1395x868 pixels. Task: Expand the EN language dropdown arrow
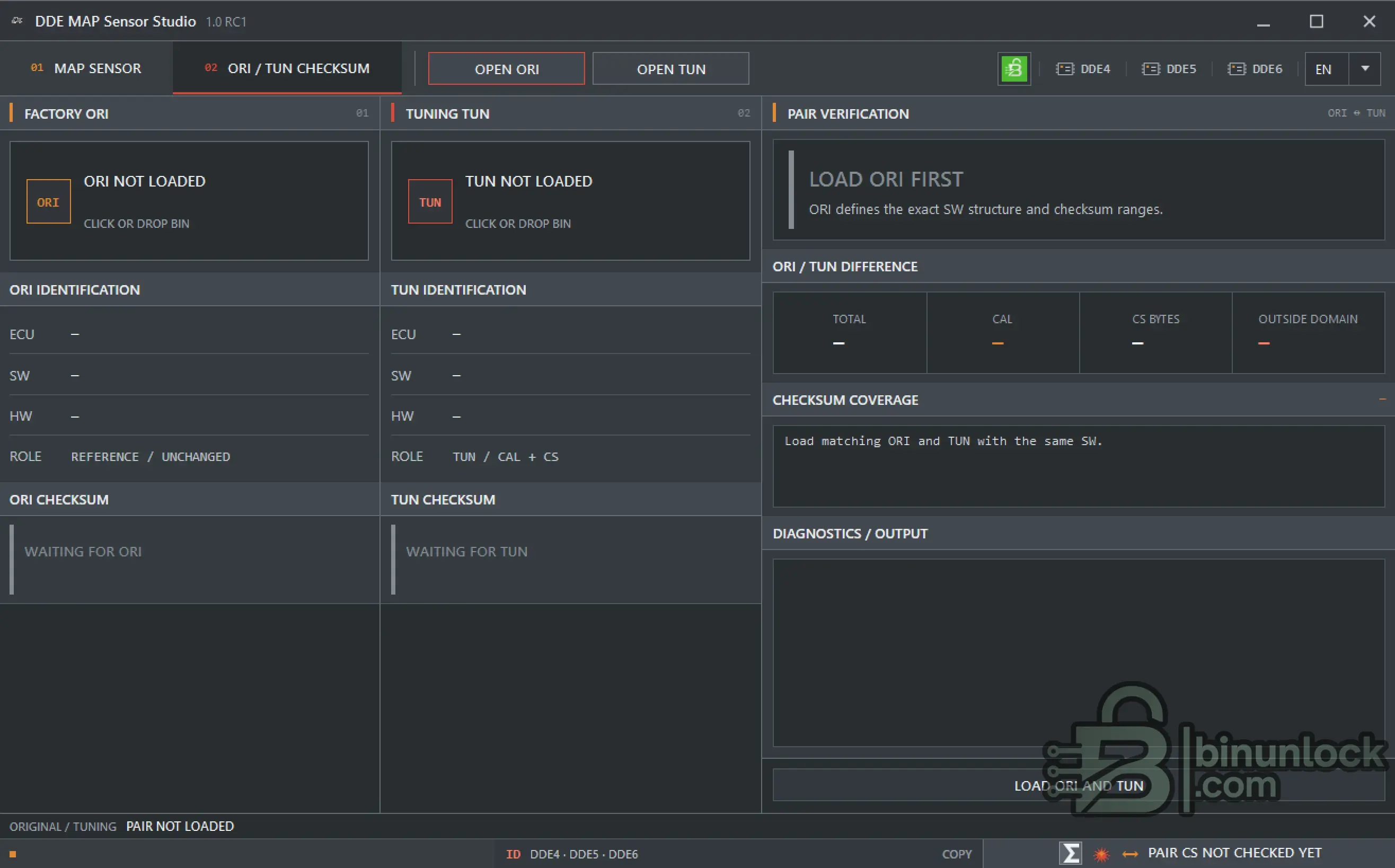[1365, 69]
